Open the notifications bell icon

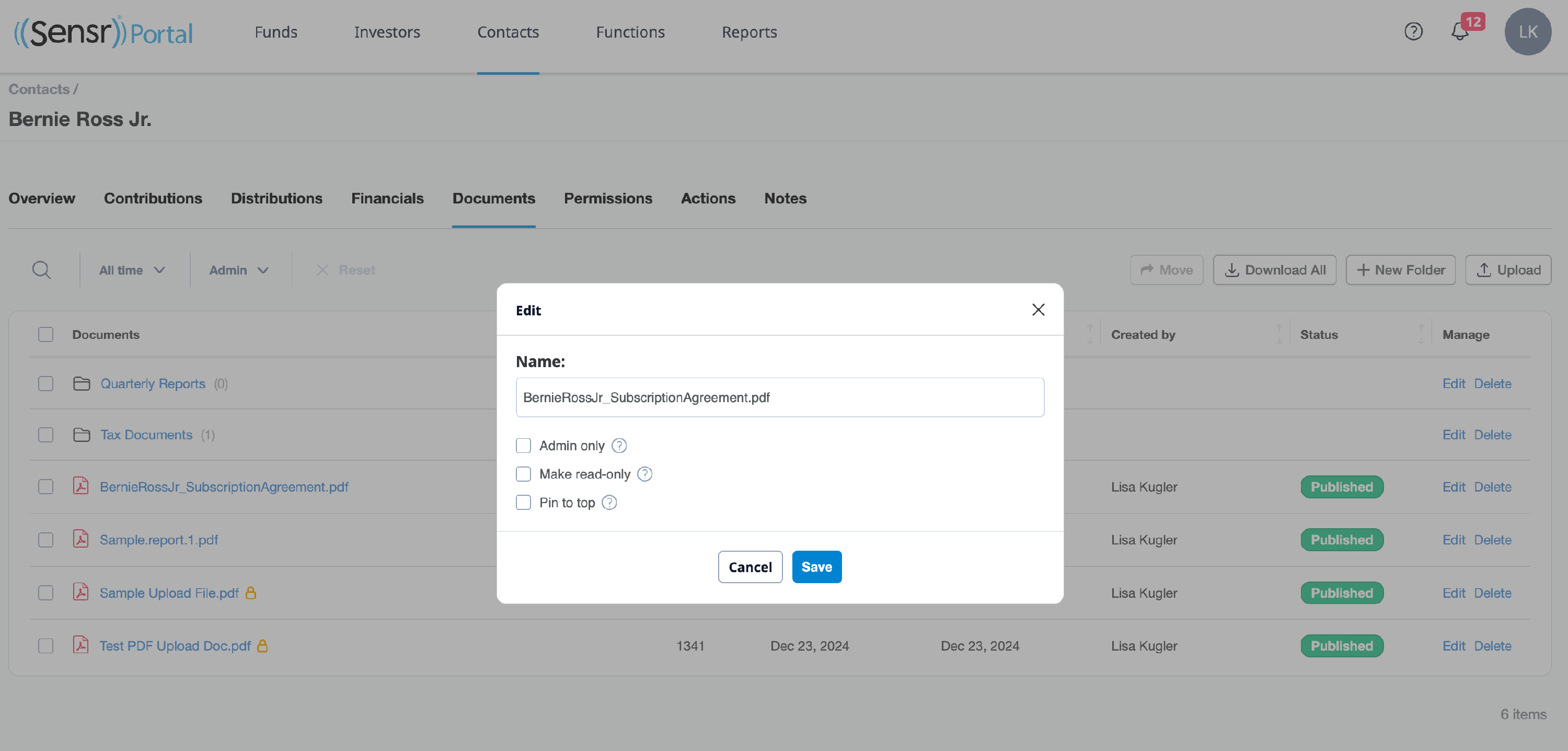(x=1460, y=32)
